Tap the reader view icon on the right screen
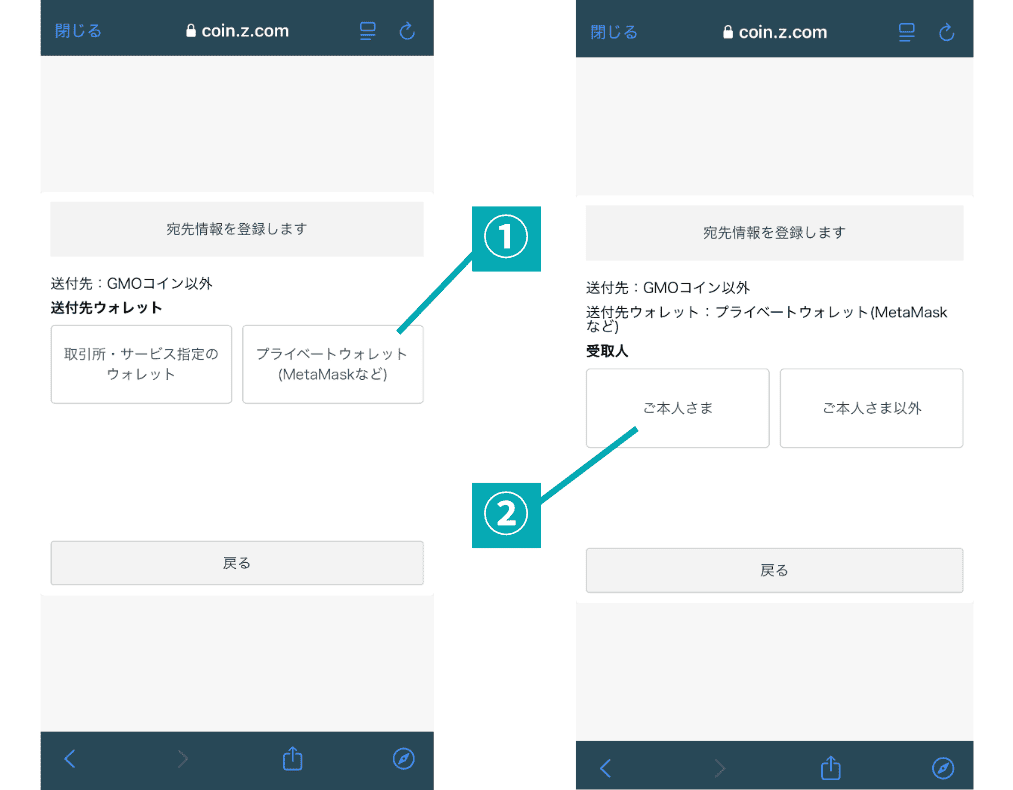The height and width of the screenshot is (790, 1013). (906, 32)
